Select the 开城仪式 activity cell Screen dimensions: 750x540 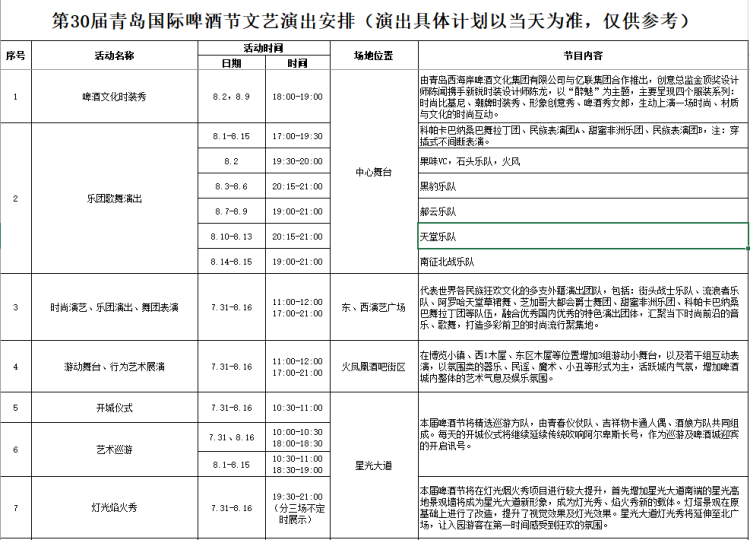(114, 408)
